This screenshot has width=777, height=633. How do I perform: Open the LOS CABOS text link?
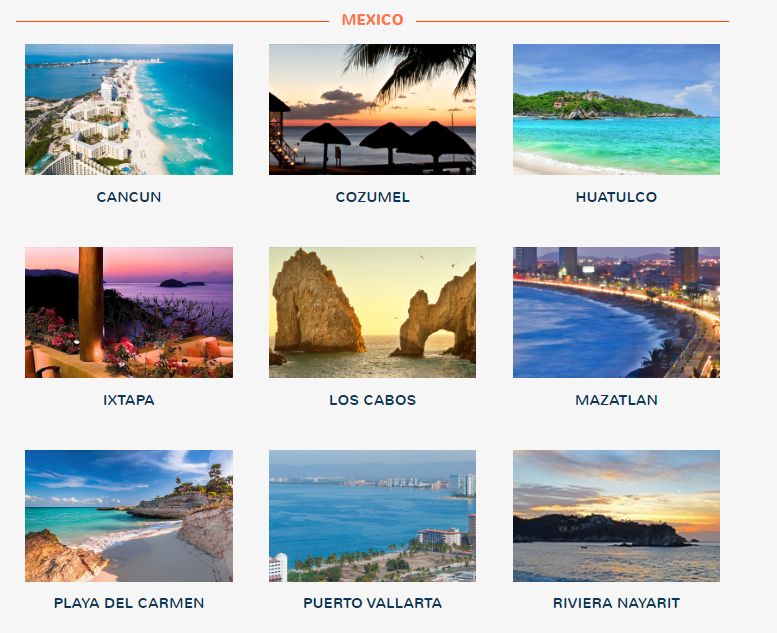[373, 400]
